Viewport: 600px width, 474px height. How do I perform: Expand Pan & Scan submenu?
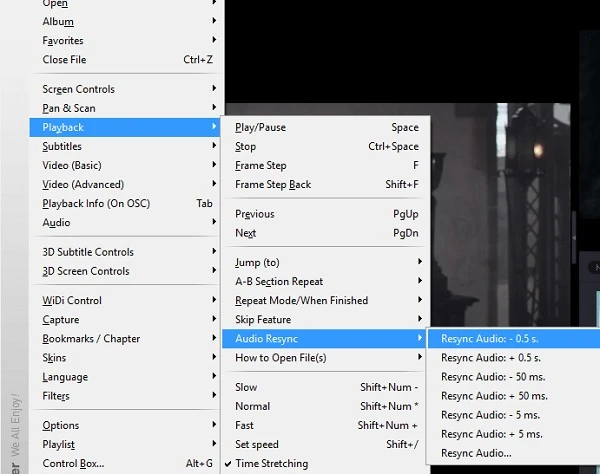click(x=124, y=108)
